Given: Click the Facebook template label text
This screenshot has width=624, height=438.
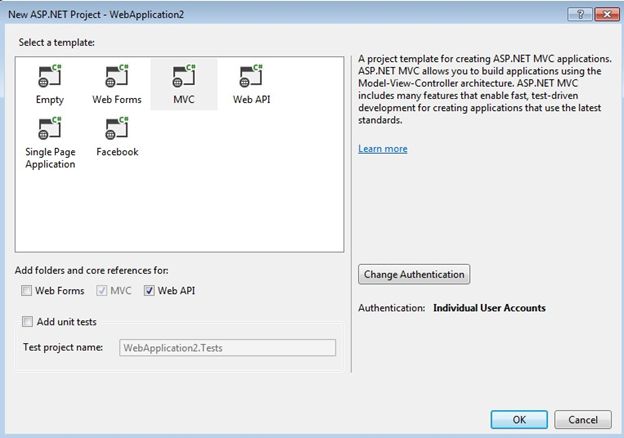Looking at the screenshot, I should tap(117, 152).
